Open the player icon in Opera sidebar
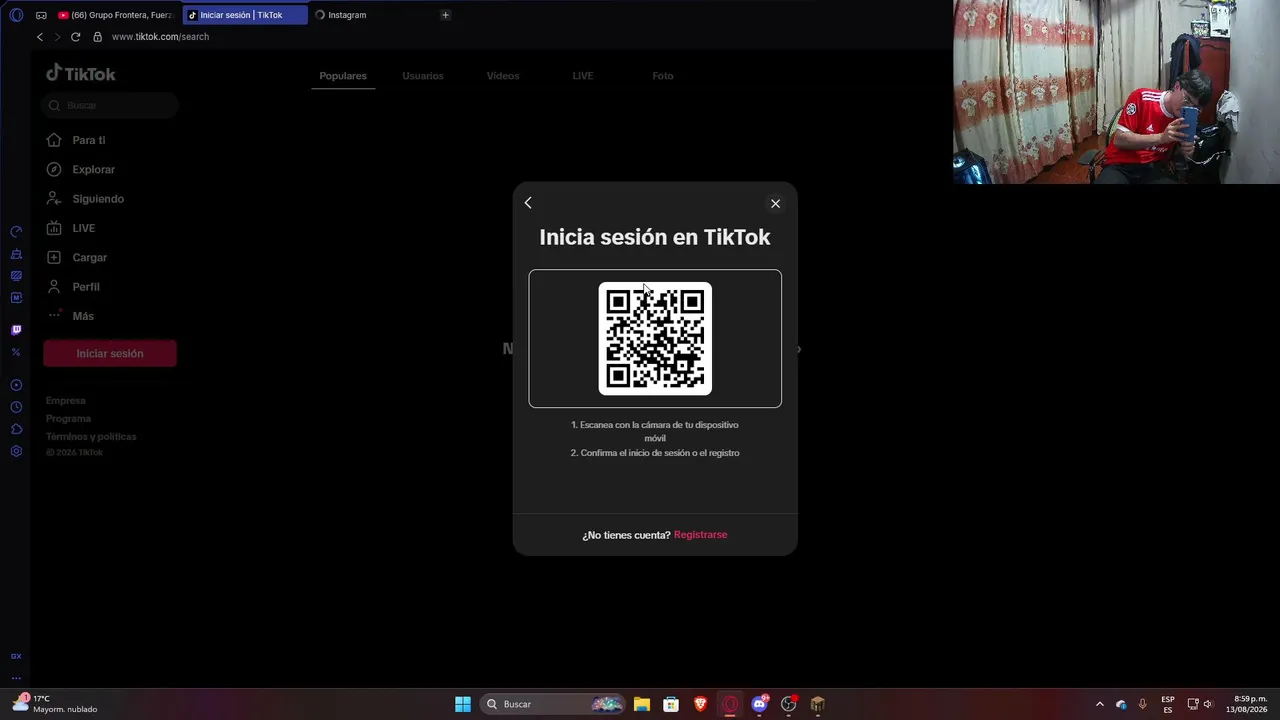The image size is (1280, 720). point(16,385)
